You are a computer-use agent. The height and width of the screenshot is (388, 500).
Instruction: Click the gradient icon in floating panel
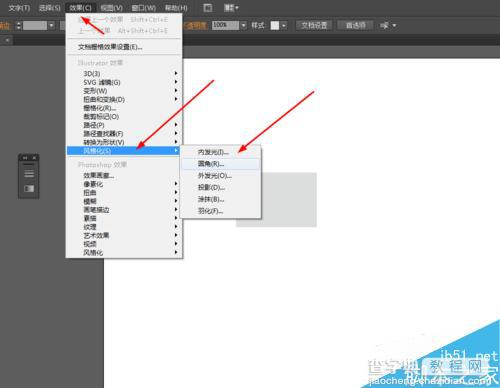(29, 189)
